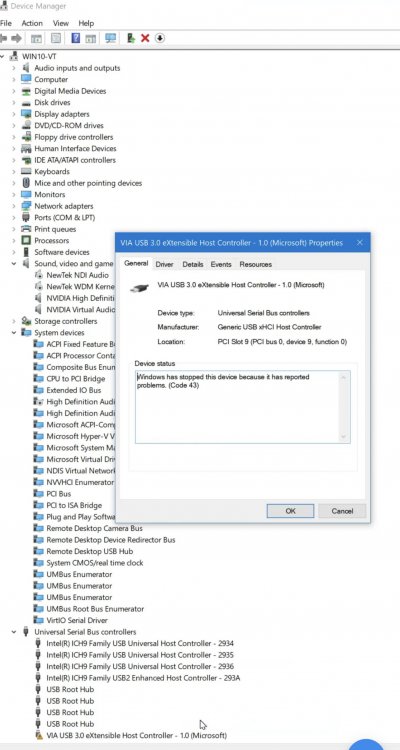400x750 pixels.
Task: Click the blue Help question-mark toolbar icon
Action: coord(76,38)
